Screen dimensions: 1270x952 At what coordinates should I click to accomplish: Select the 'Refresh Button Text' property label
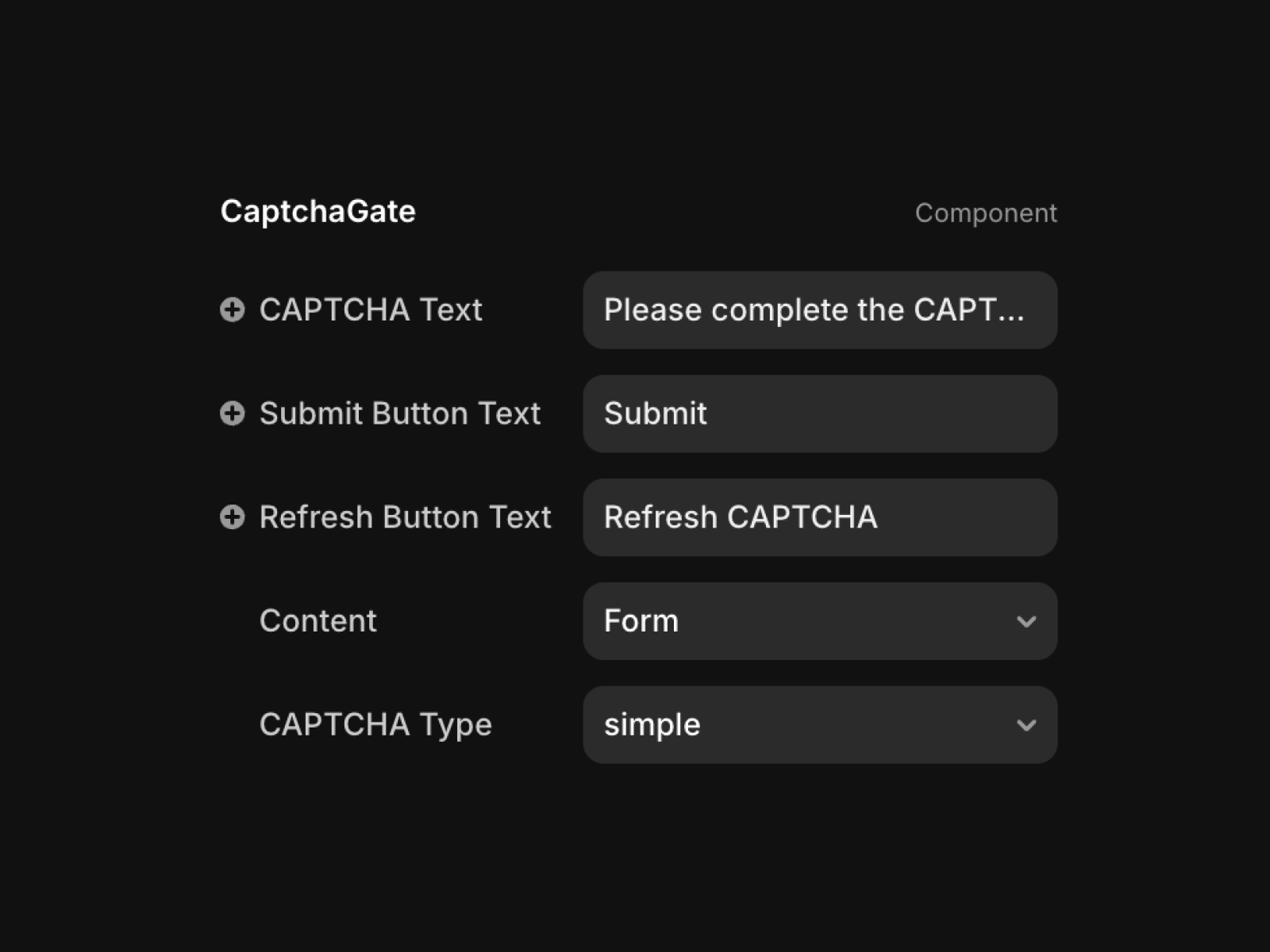[x=405, y=517]
